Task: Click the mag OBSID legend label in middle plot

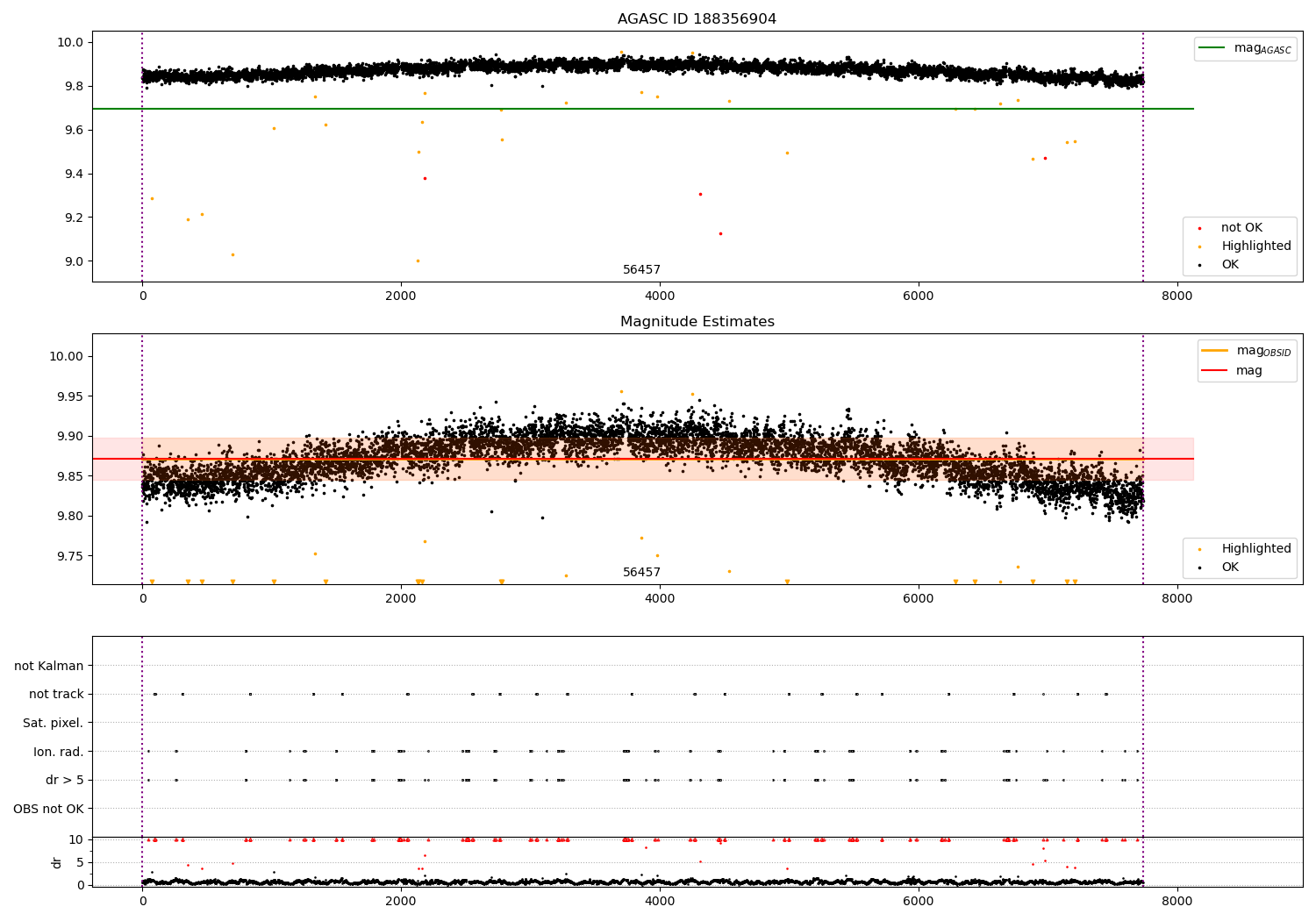Action: [x=1263, y=351]
